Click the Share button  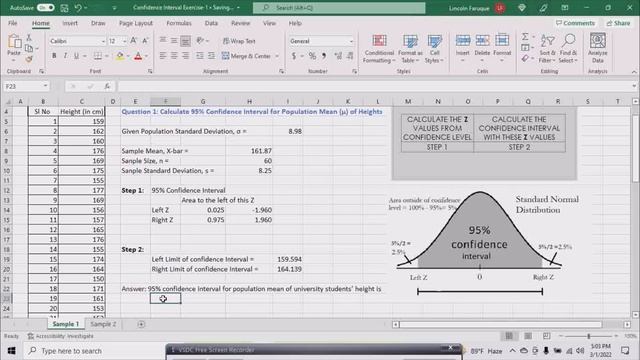click(x=618, y=23)
